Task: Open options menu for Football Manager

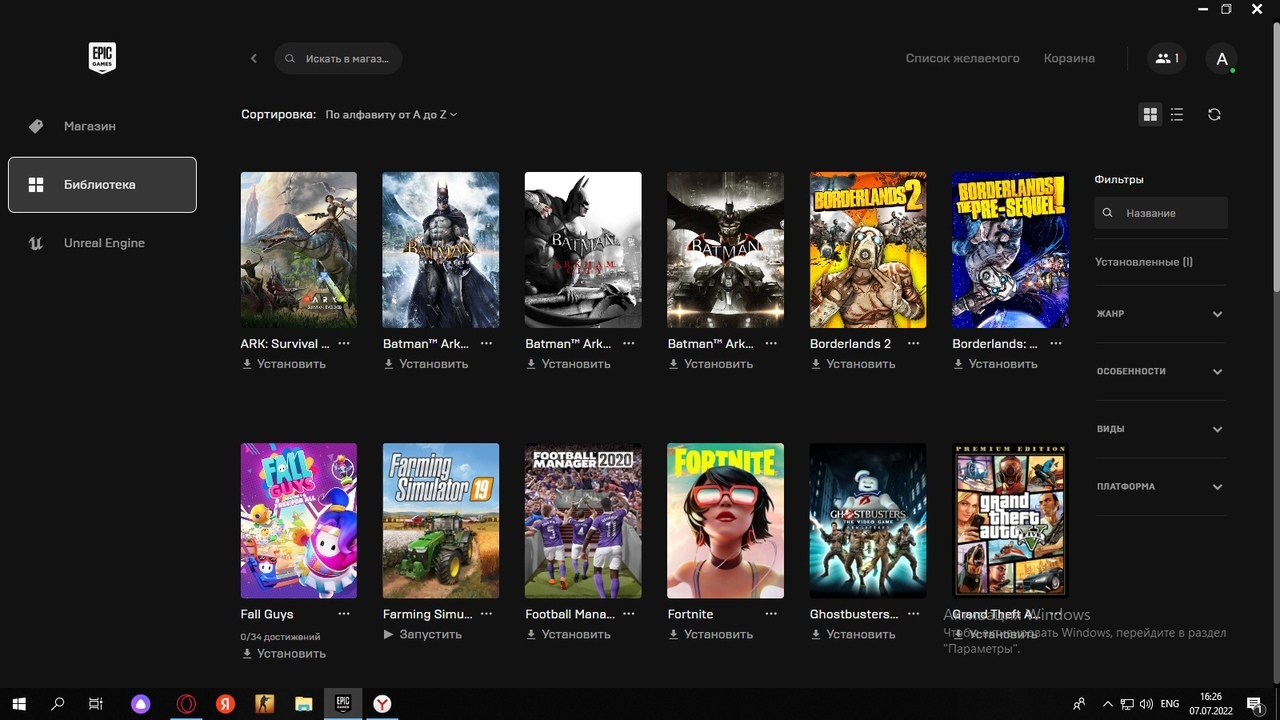Action: click(x=628, y=614)
